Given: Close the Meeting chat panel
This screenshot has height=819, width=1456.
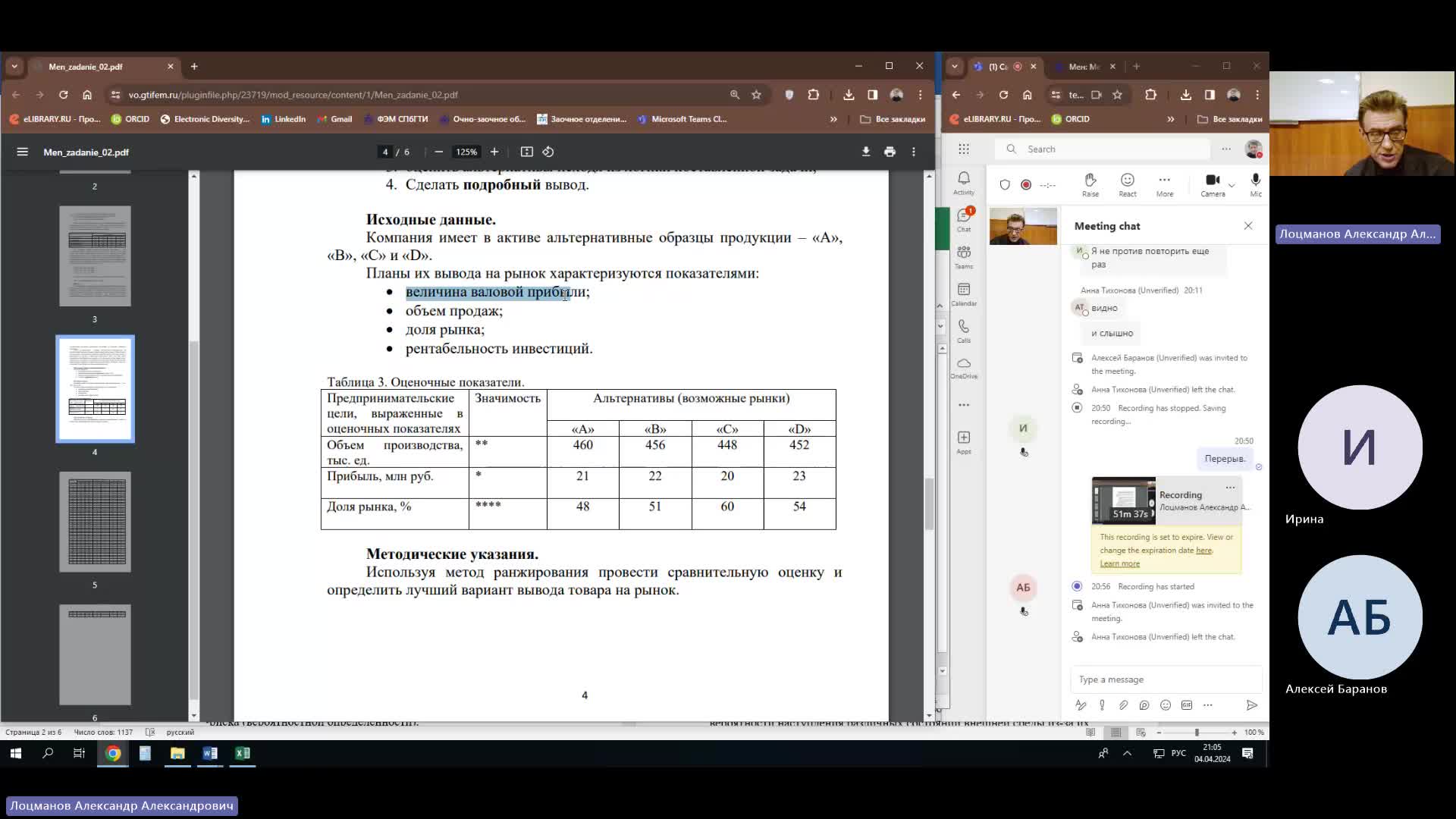Looking at the screenshot, I should (x=1248, y=226).
